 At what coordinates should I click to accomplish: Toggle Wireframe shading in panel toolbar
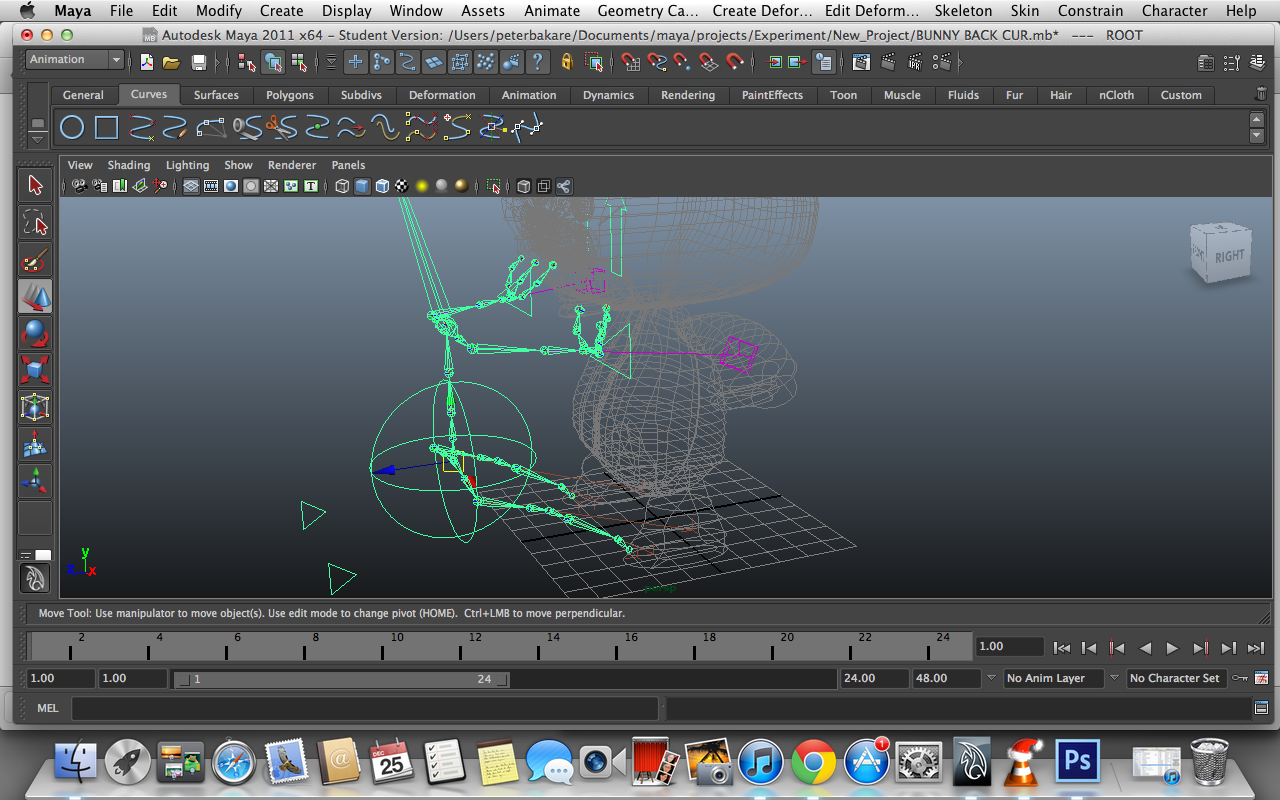[342, 186]
